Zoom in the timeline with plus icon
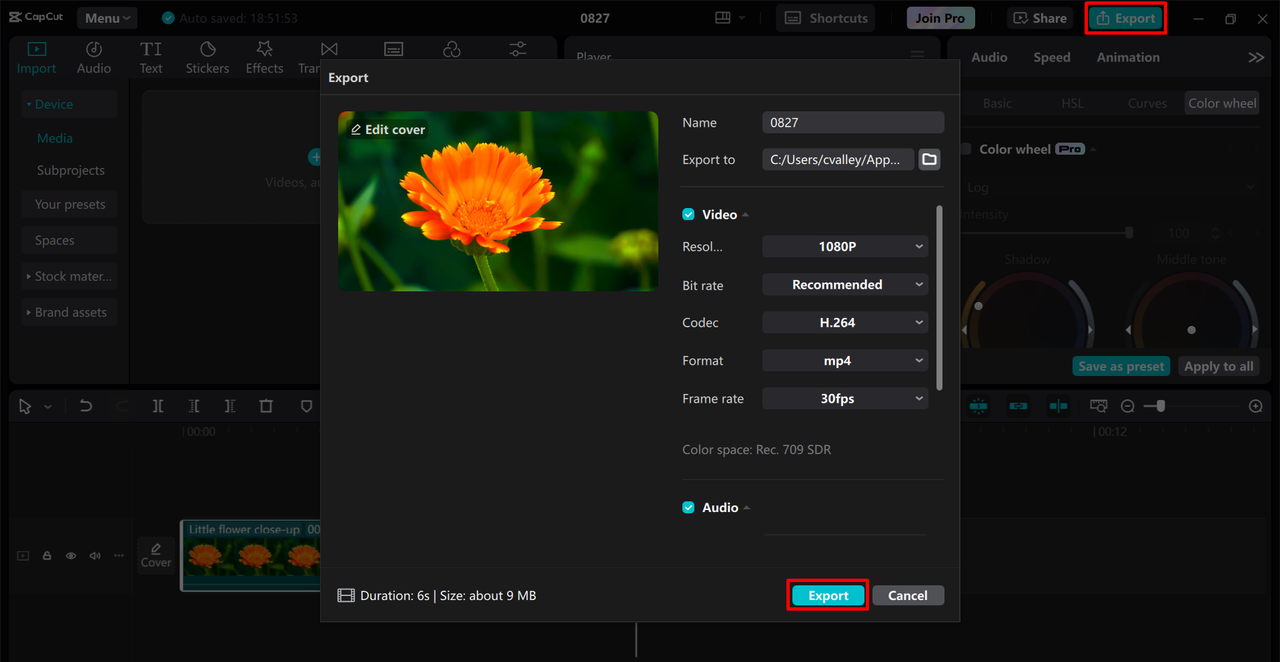The height and width of the screenshot is (662, 1280). (x=1256, y=406)
